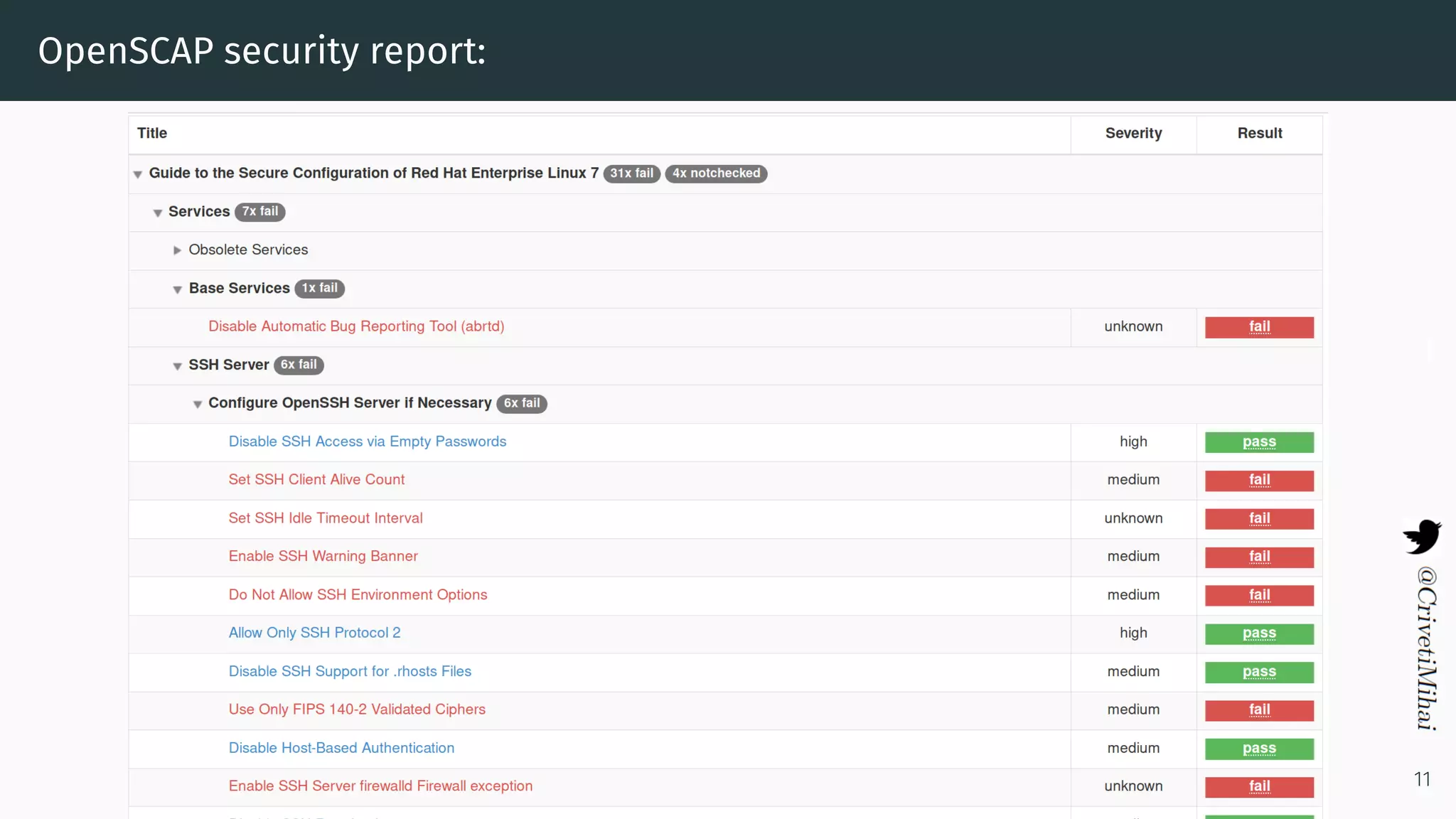Select severity 'medium' for SSH Client Alive Count

[1133, 480]
